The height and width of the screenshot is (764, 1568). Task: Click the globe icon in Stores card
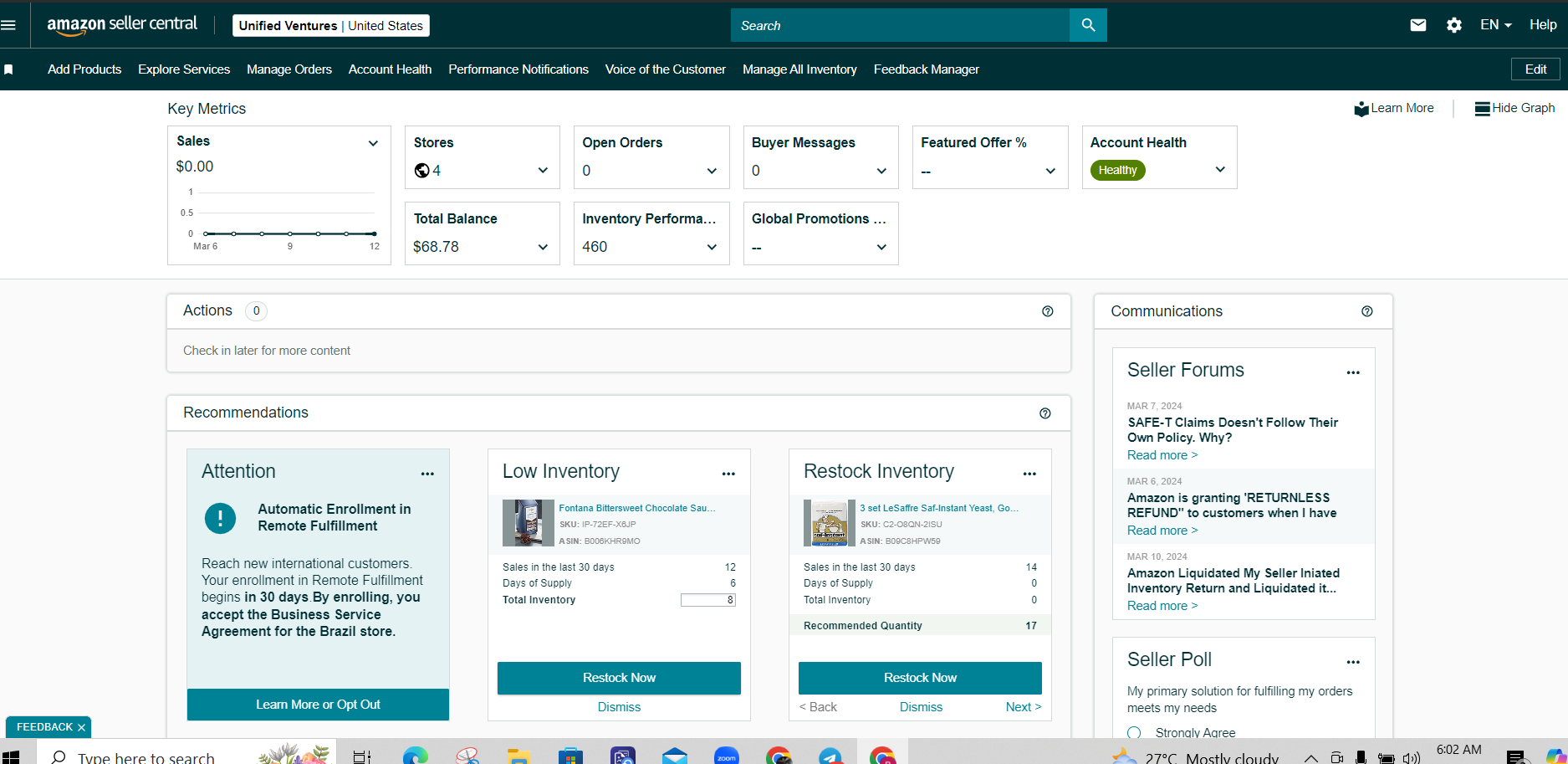point(421,171)
